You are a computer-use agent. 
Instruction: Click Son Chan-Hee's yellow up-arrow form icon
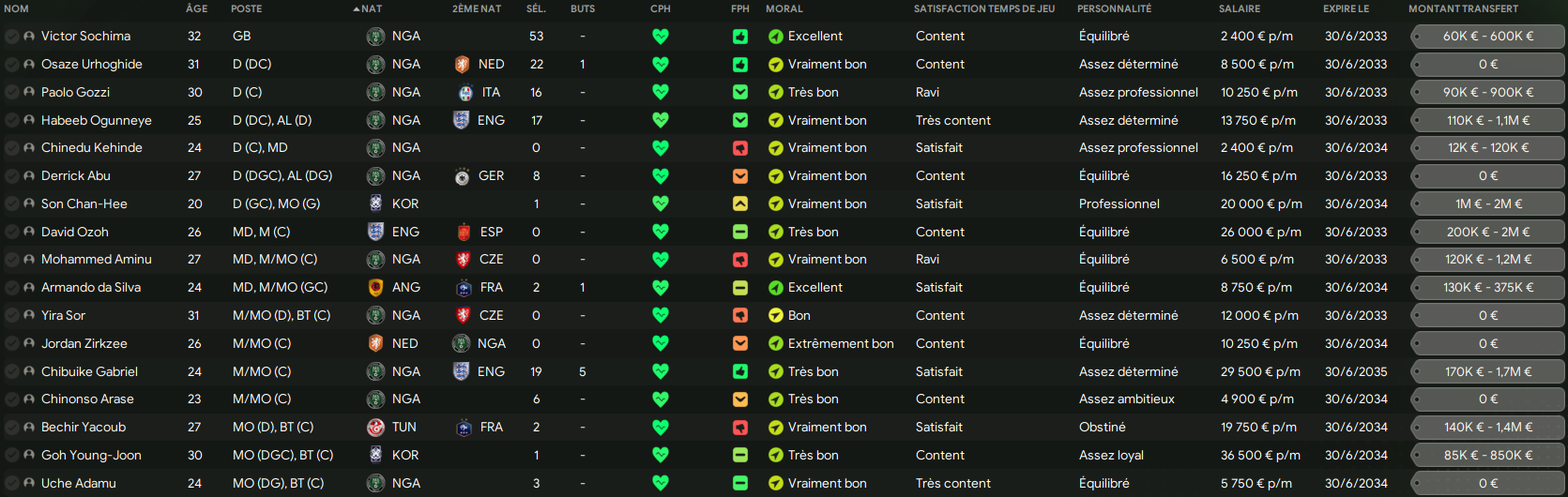pos(740,203)
